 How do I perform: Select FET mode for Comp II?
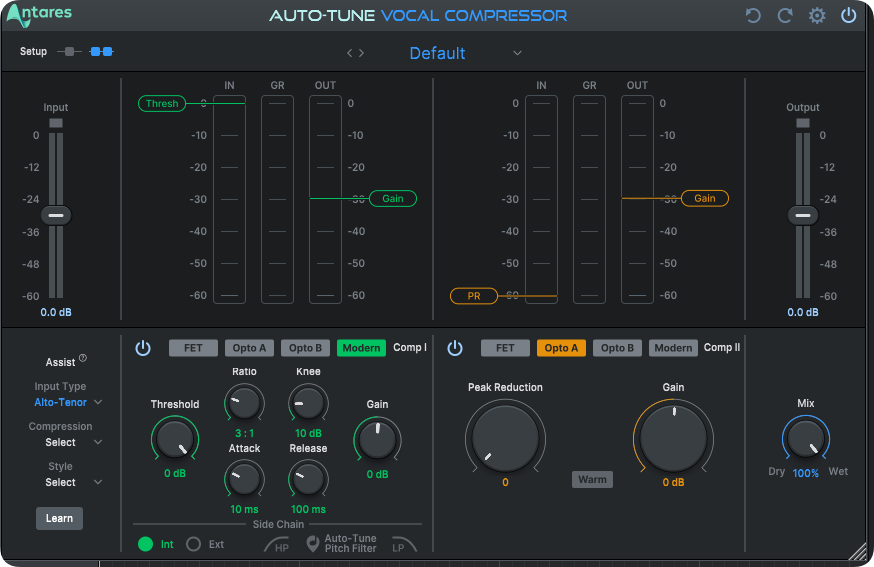[x=506, y=348]
